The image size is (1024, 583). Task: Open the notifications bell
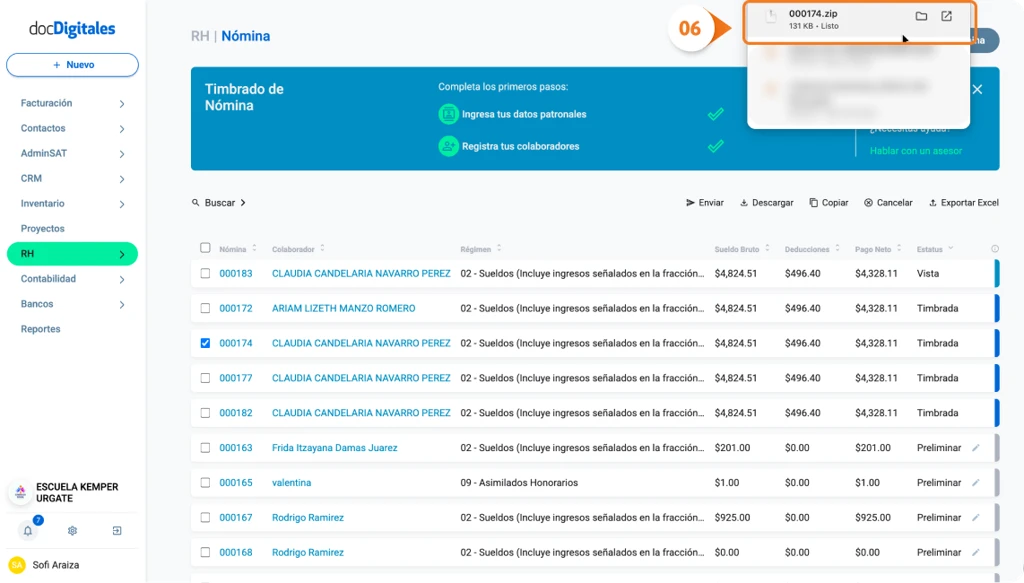click(27, 531)
